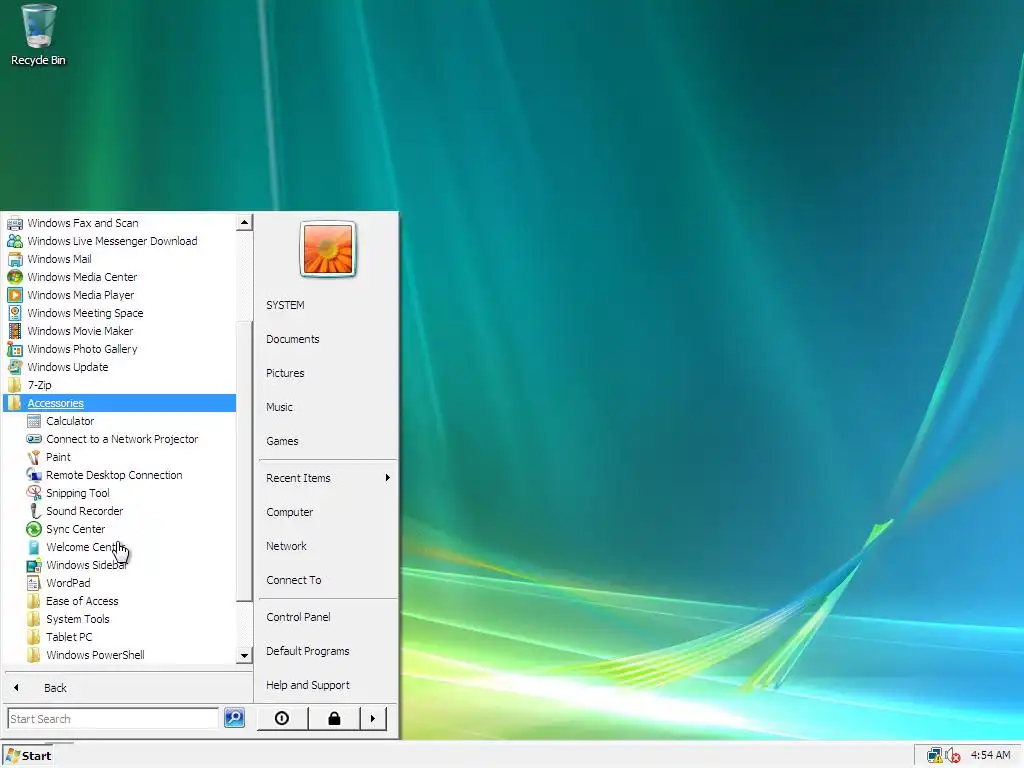The width and height of the screenshot is (1024, 768).
Task: Open Control Panel
Action: pyautogui.click(x=298, y=617)
